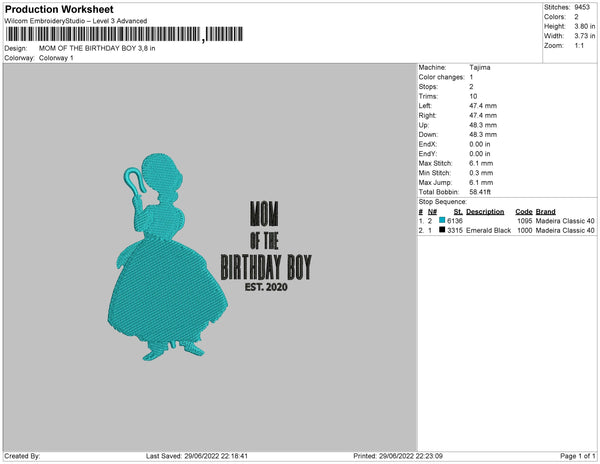Click thread code 1000 in stop sequence
The height and width of the screenshot is (464, 600).
pyautogui.click(x=525, y=230)
